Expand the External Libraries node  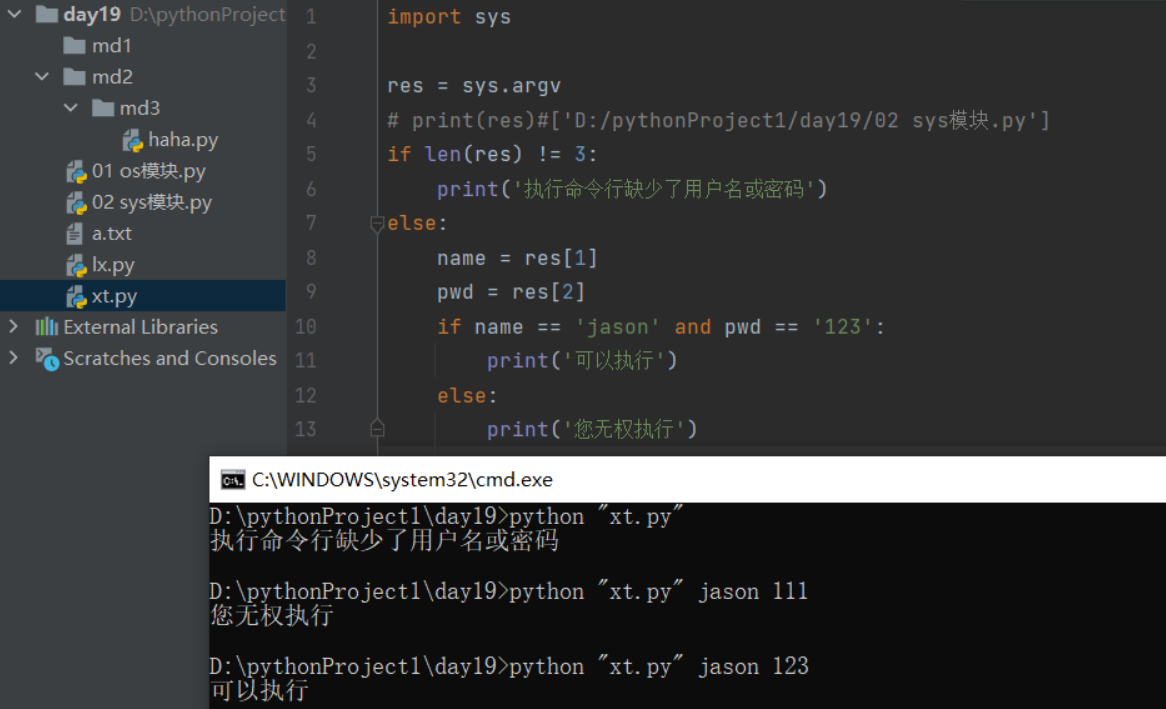[13, 327]
